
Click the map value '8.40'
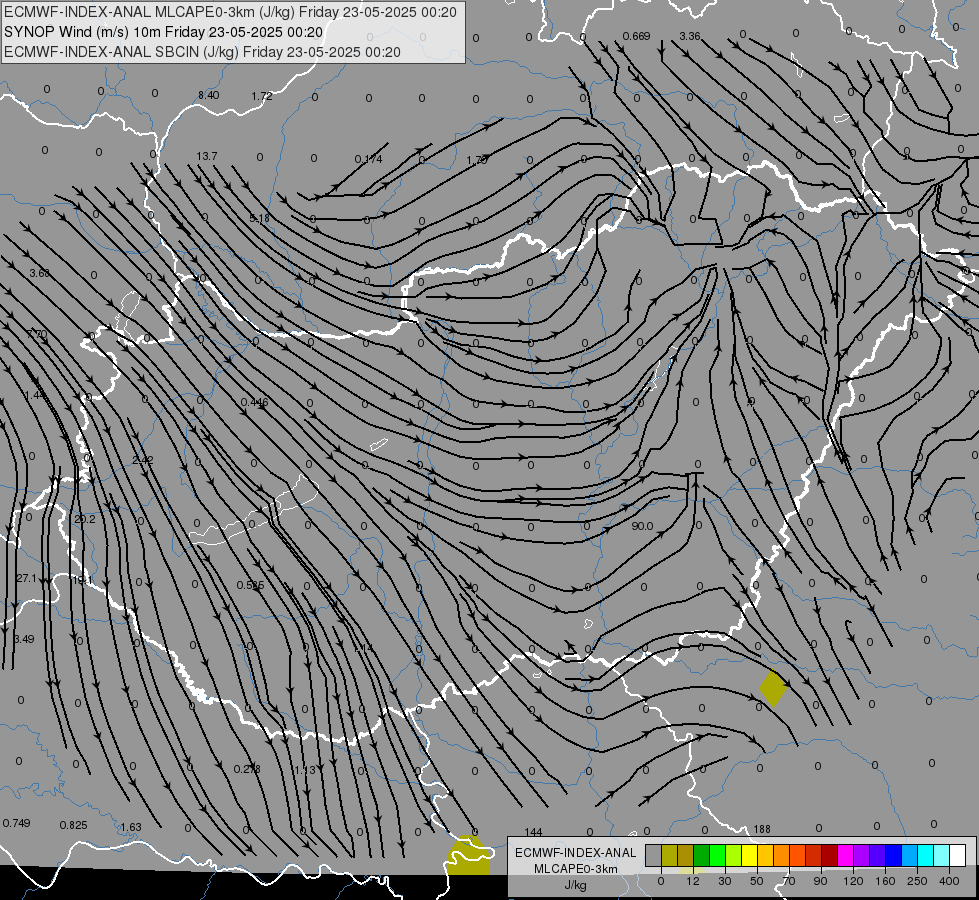click(x=209, y=96)
